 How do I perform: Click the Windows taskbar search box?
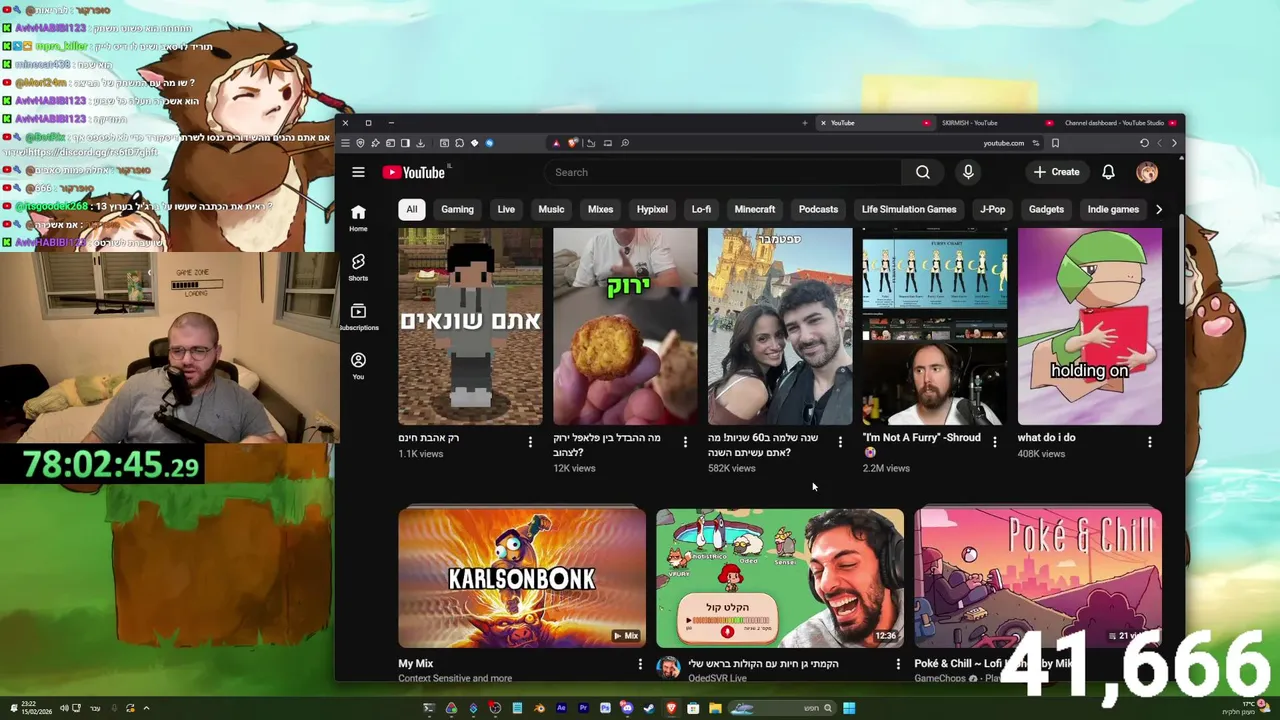point(783,708)
